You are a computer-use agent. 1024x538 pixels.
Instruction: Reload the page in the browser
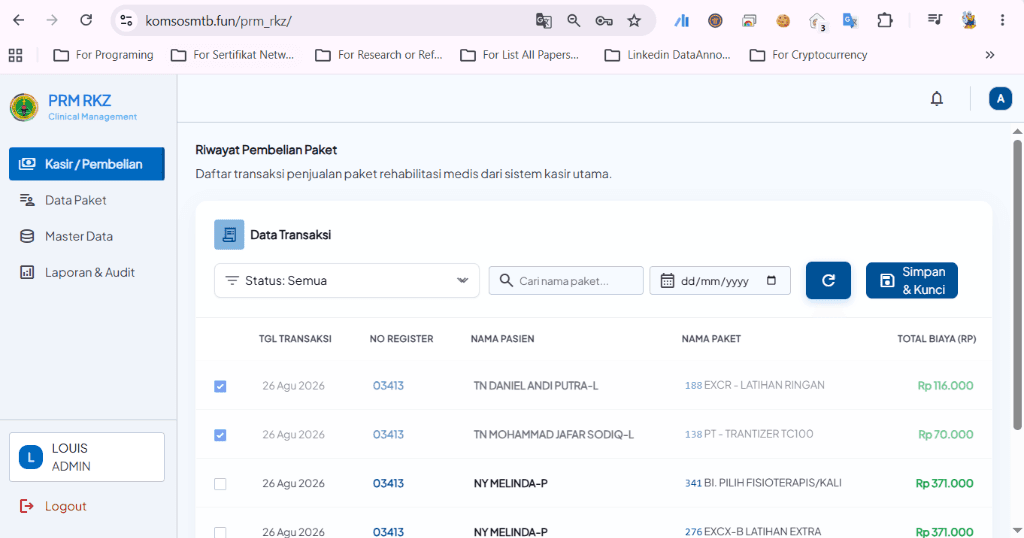pyautogui.click(x=86, y=20)
